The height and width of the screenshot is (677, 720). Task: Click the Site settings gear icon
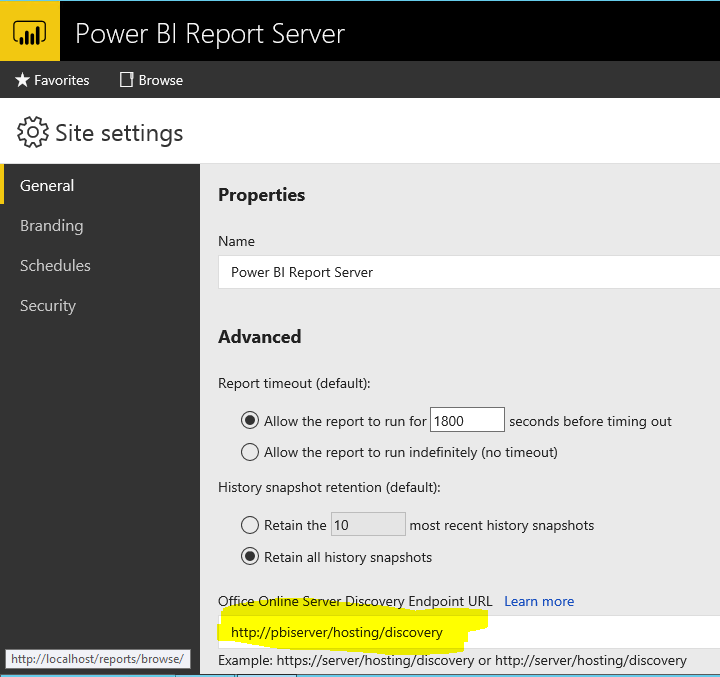point(33,133)
